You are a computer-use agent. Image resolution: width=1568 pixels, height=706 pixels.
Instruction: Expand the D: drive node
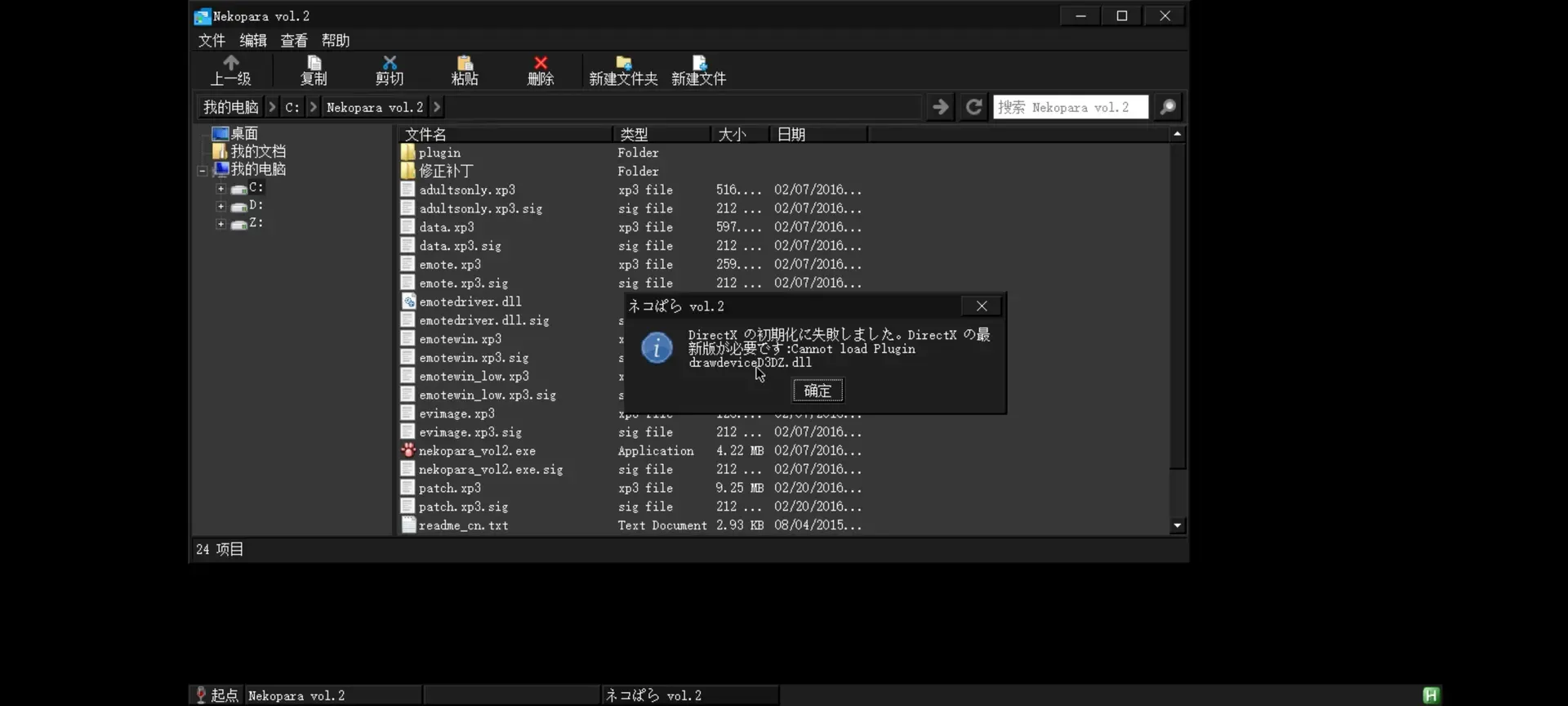point(220,207)
